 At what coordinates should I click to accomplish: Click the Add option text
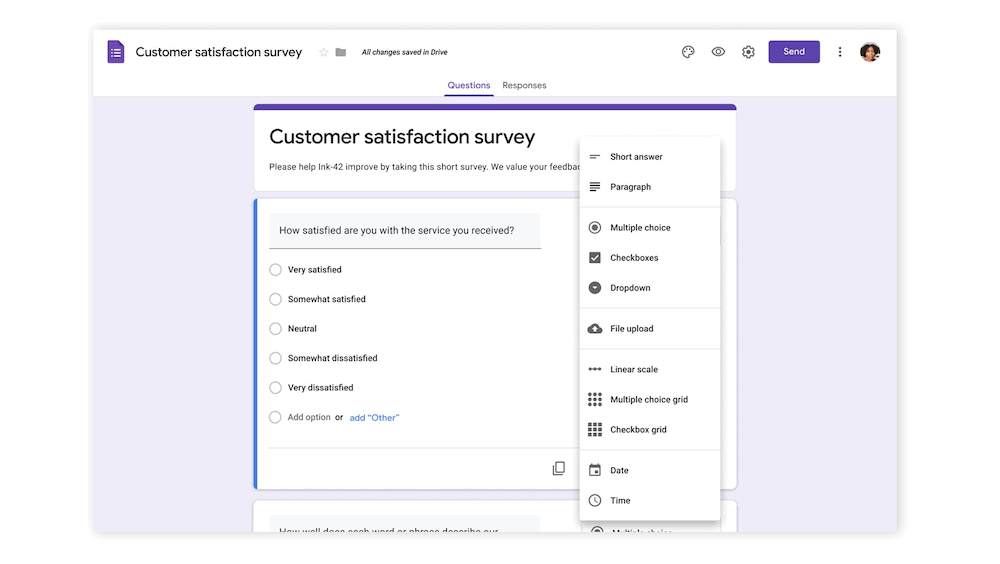click(309, 417)
